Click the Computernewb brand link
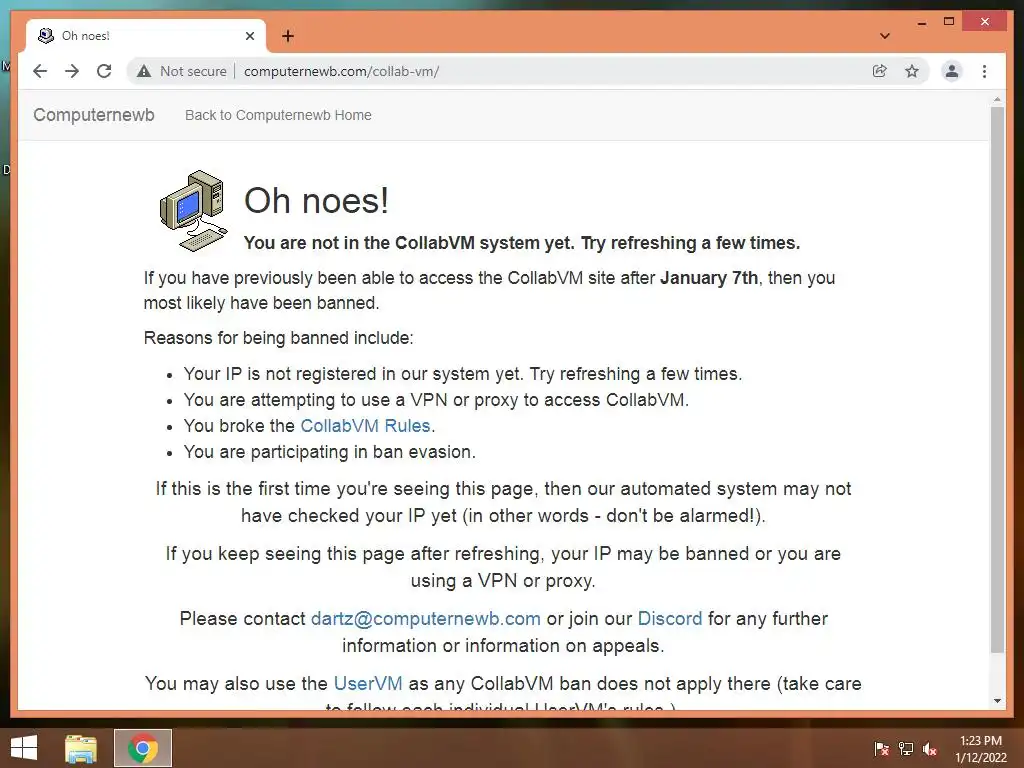The image size is (1024, 768). pyautogui.click(x=94, y=115)
